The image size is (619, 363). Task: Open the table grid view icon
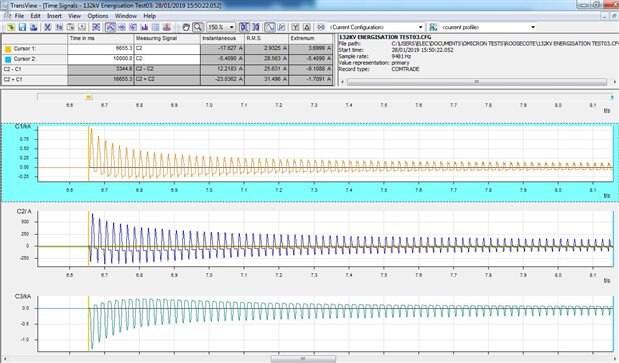point(156,27)
